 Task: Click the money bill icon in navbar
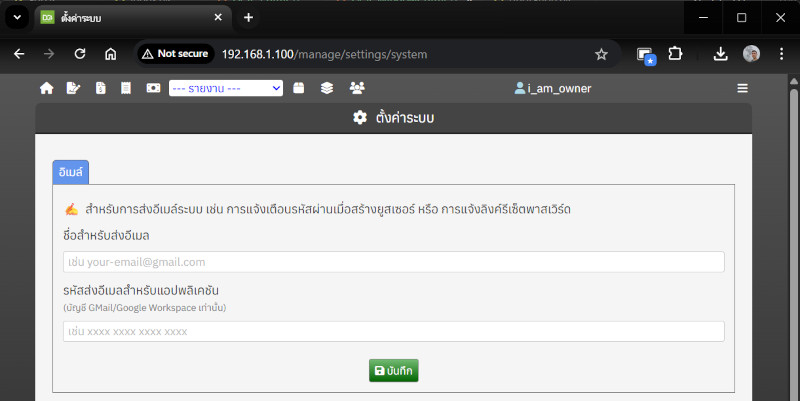[x=153, y=88]
